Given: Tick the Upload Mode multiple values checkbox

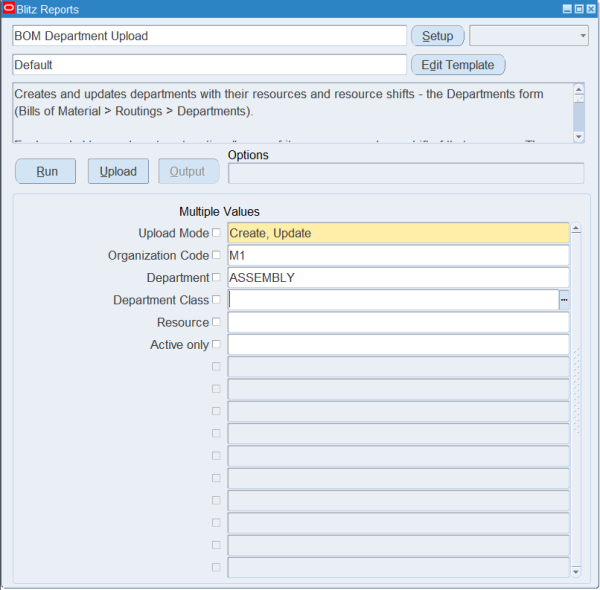Looking at the screenshot, I should click(216, 233).
